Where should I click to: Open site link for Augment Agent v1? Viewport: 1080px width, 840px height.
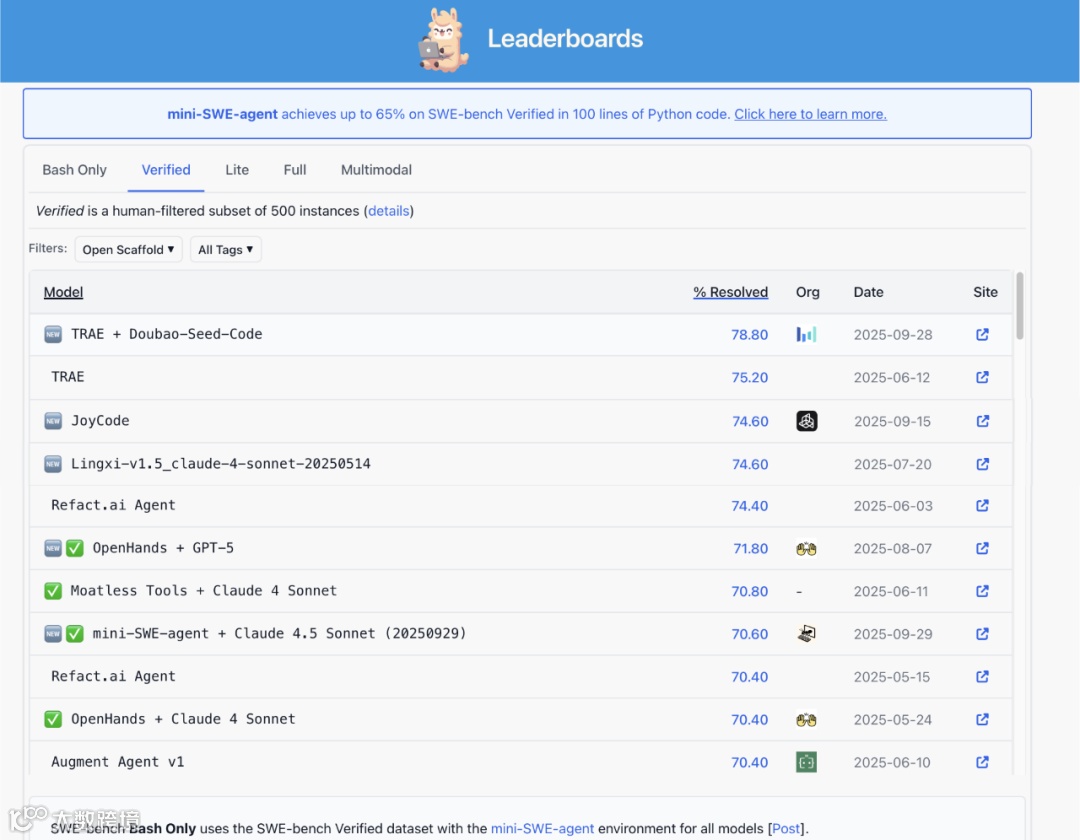point(982,762)
